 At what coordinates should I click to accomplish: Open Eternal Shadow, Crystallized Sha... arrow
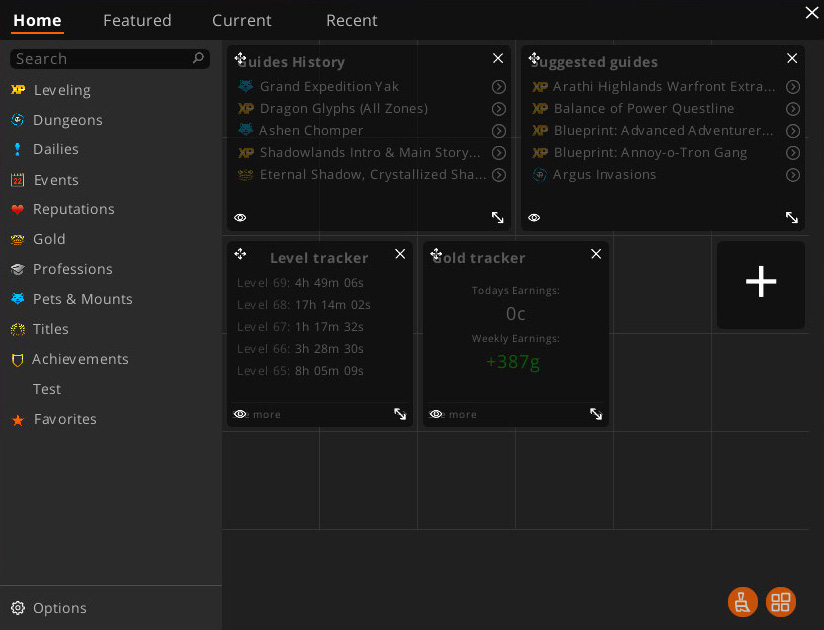pos(499,175)
